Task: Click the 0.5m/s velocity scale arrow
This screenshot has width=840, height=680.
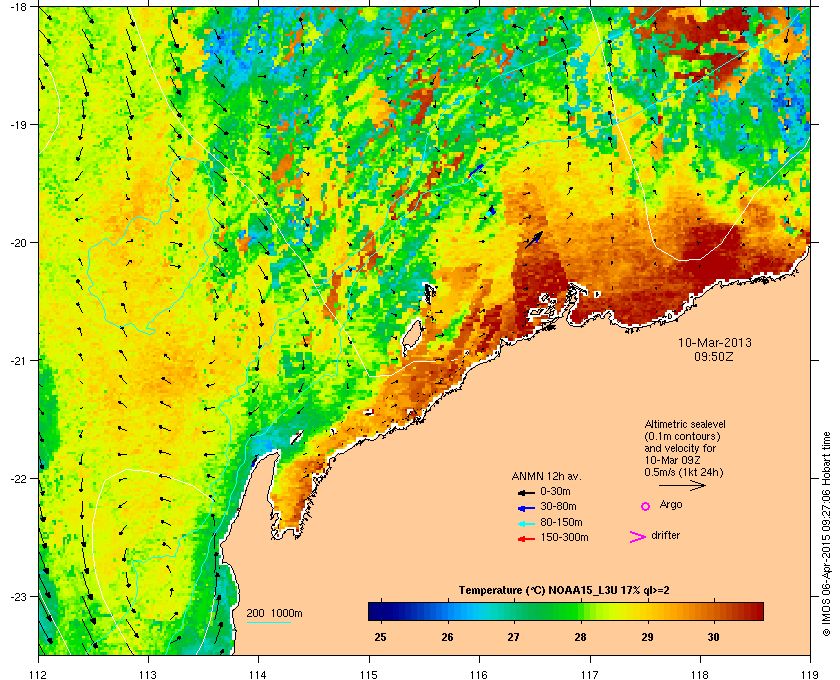Action: pyautogui.click(x=682, y=485)
